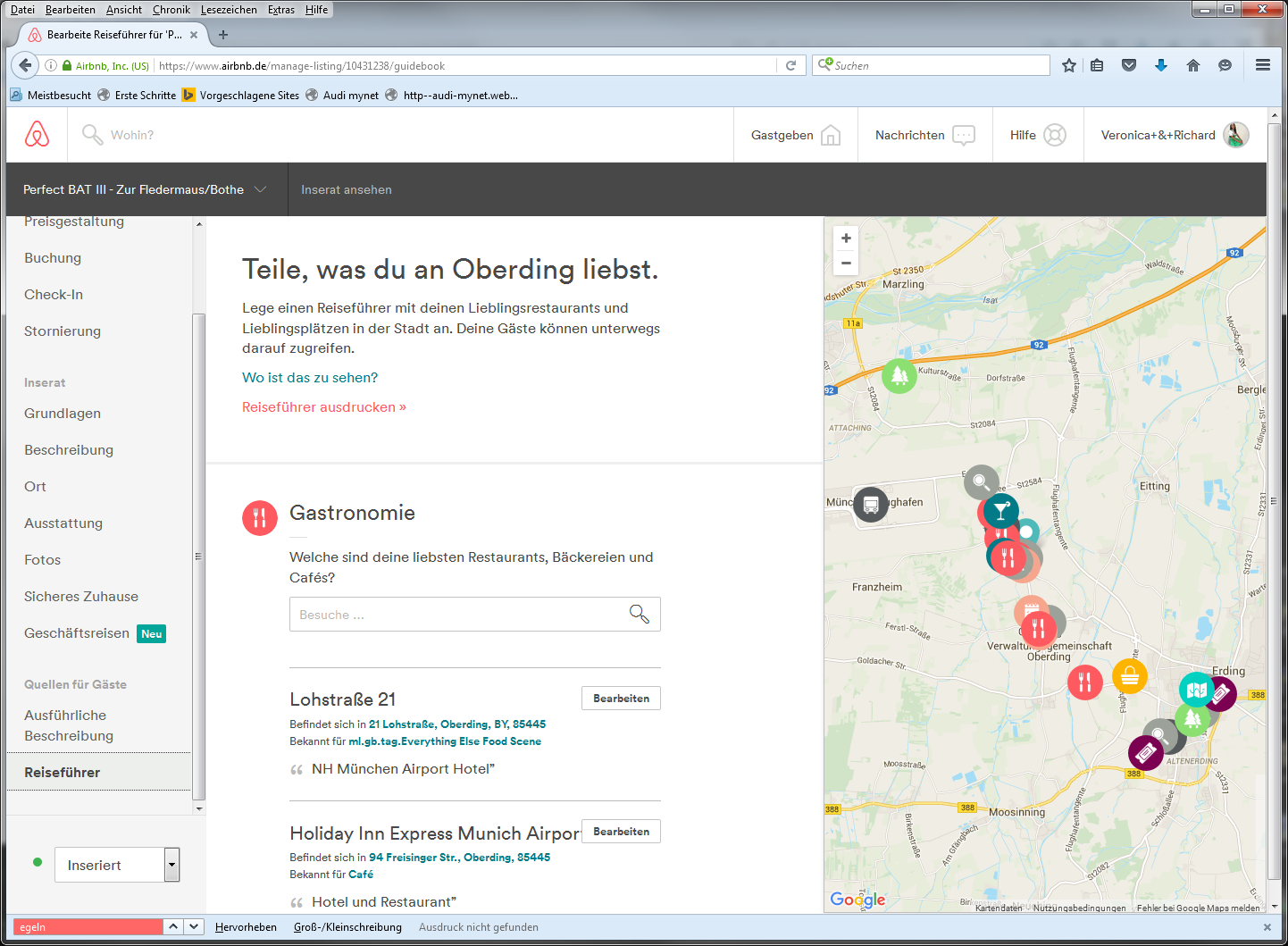Open Pocket save icon in toolbar
1288x946 pixels.
[1129, 65]
